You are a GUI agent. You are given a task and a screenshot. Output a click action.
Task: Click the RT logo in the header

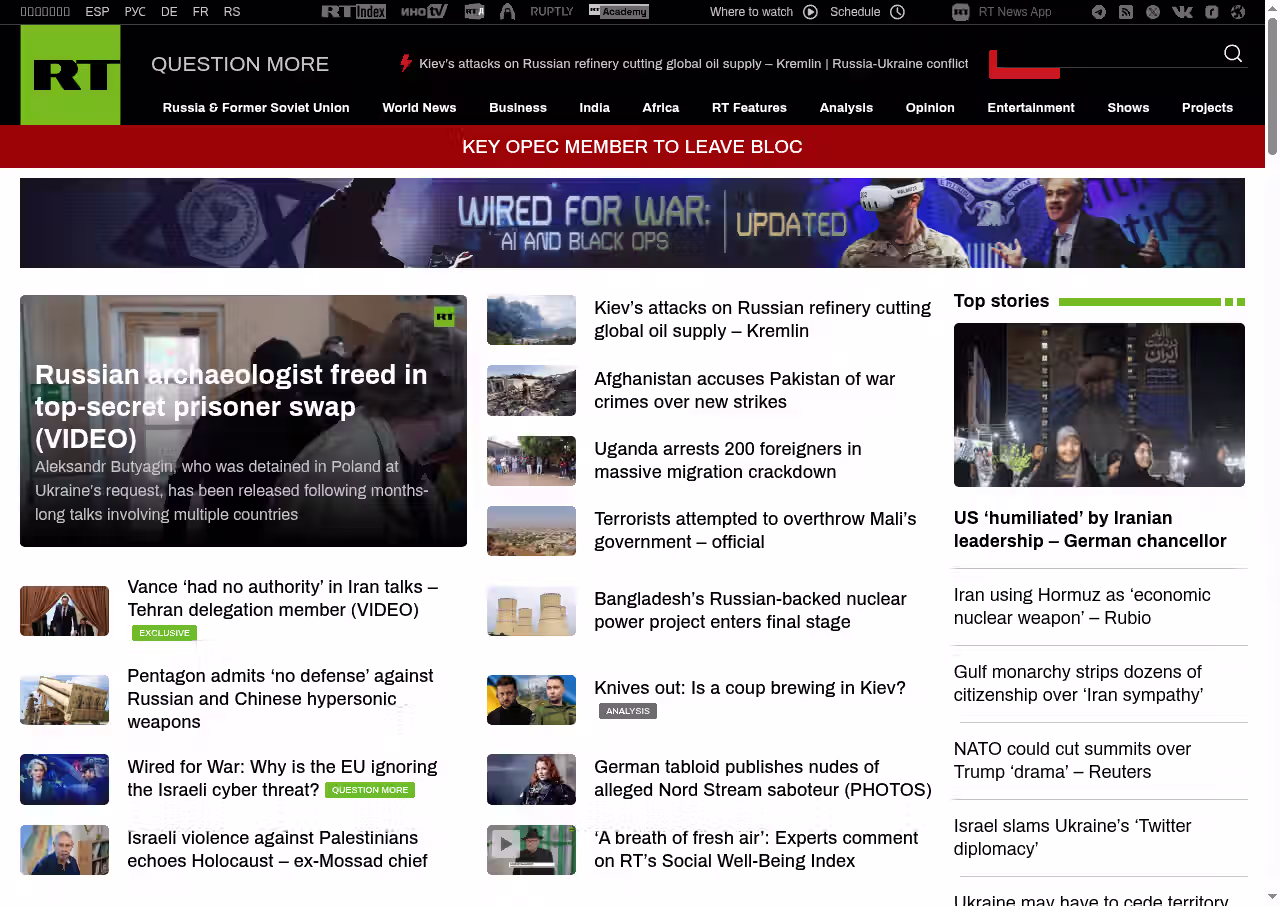pyautogui.click(x=70, y=75)
